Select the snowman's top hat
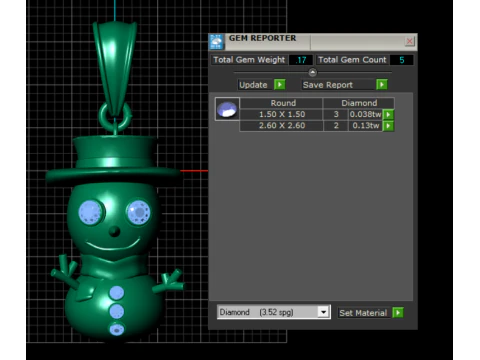 [x=113, y=159]
